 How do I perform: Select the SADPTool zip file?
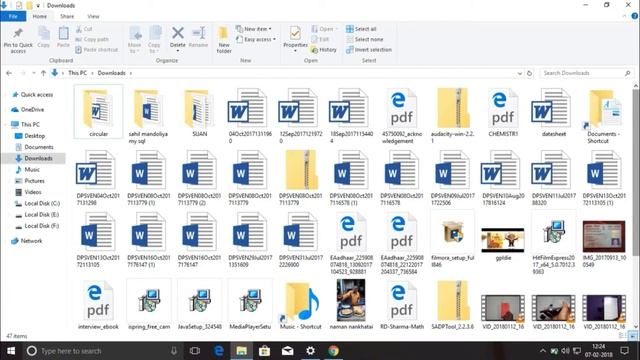(452, 305)
